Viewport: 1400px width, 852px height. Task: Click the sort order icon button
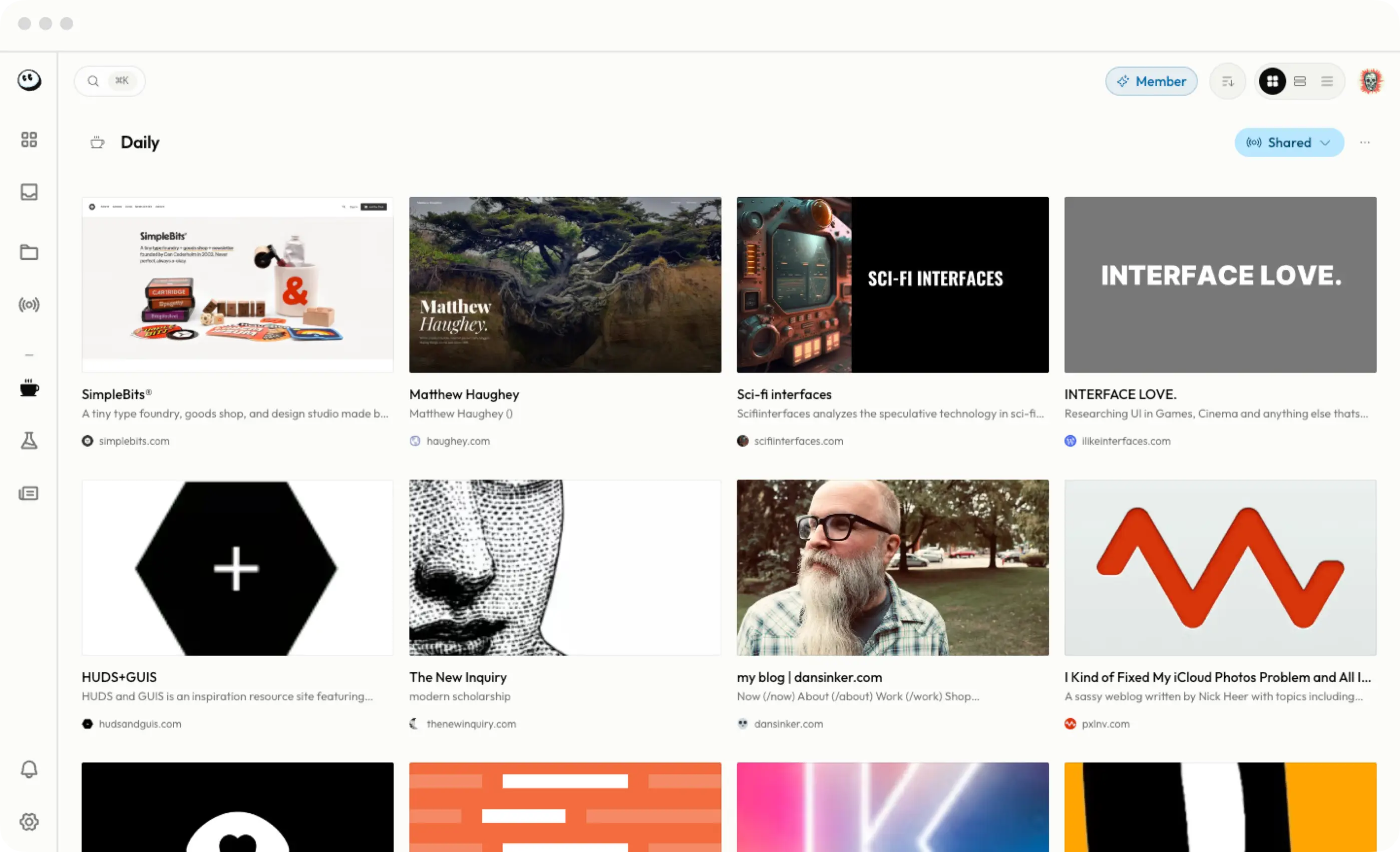click(x=1228, y=81)
